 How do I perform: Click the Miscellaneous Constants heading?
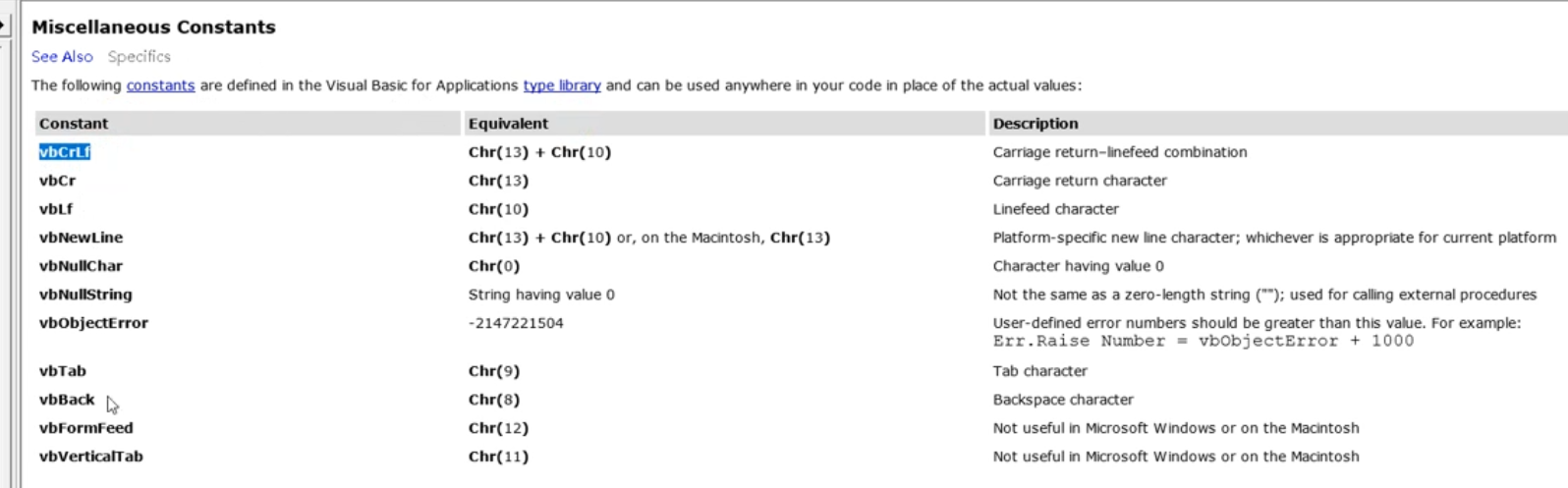[153, 27]
